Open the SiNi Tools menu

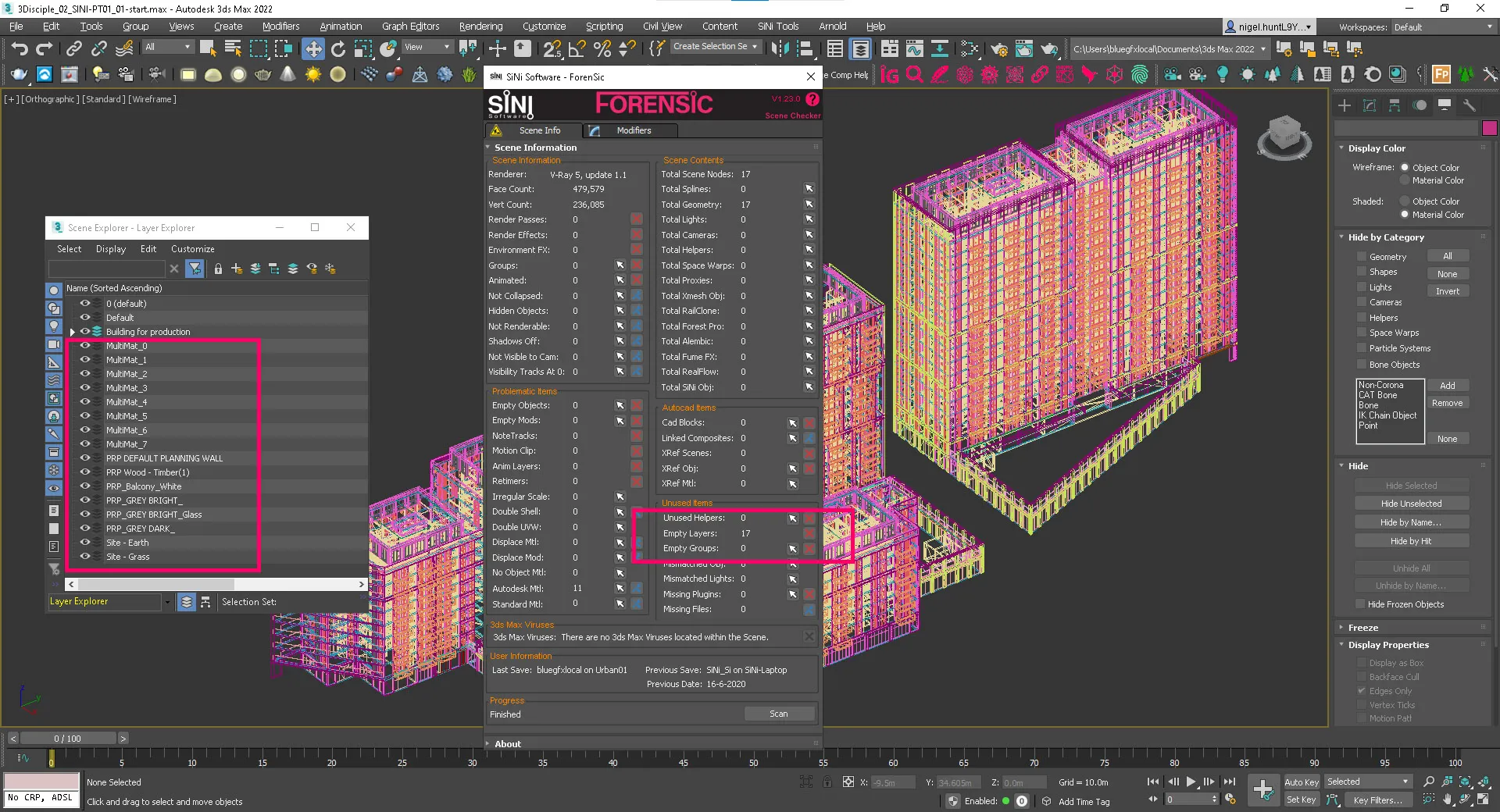click(777, 26)
